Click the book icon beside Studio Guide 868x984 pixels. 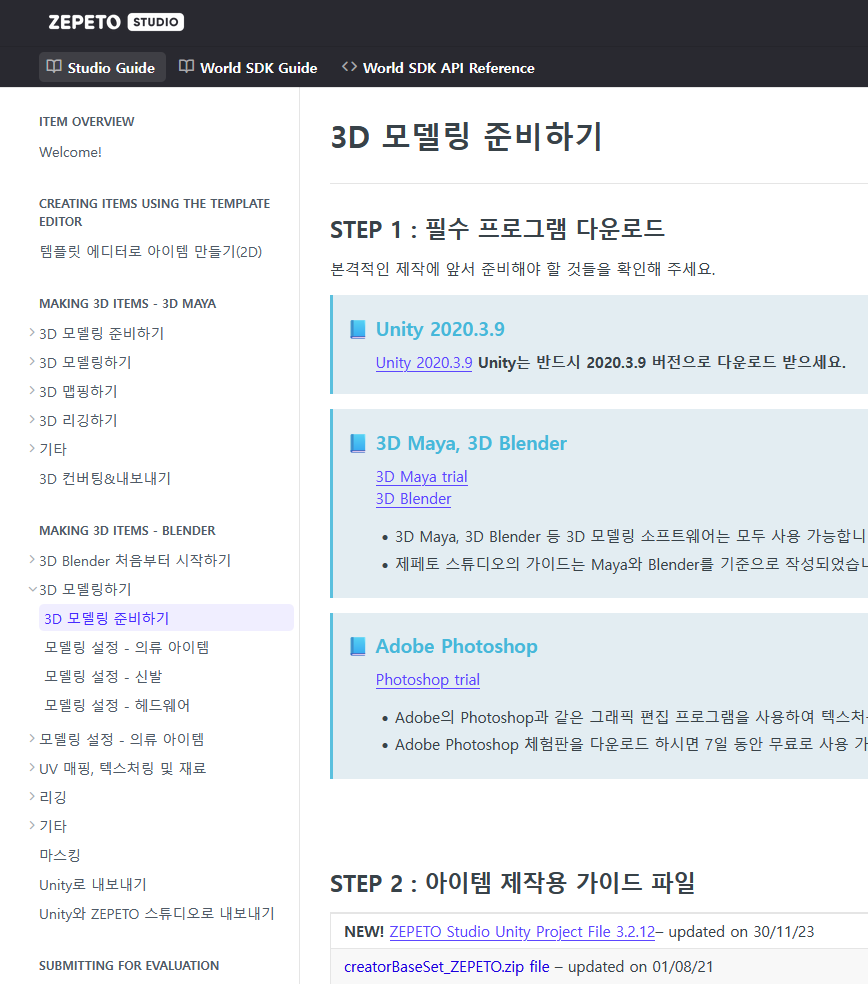(54, 67)
